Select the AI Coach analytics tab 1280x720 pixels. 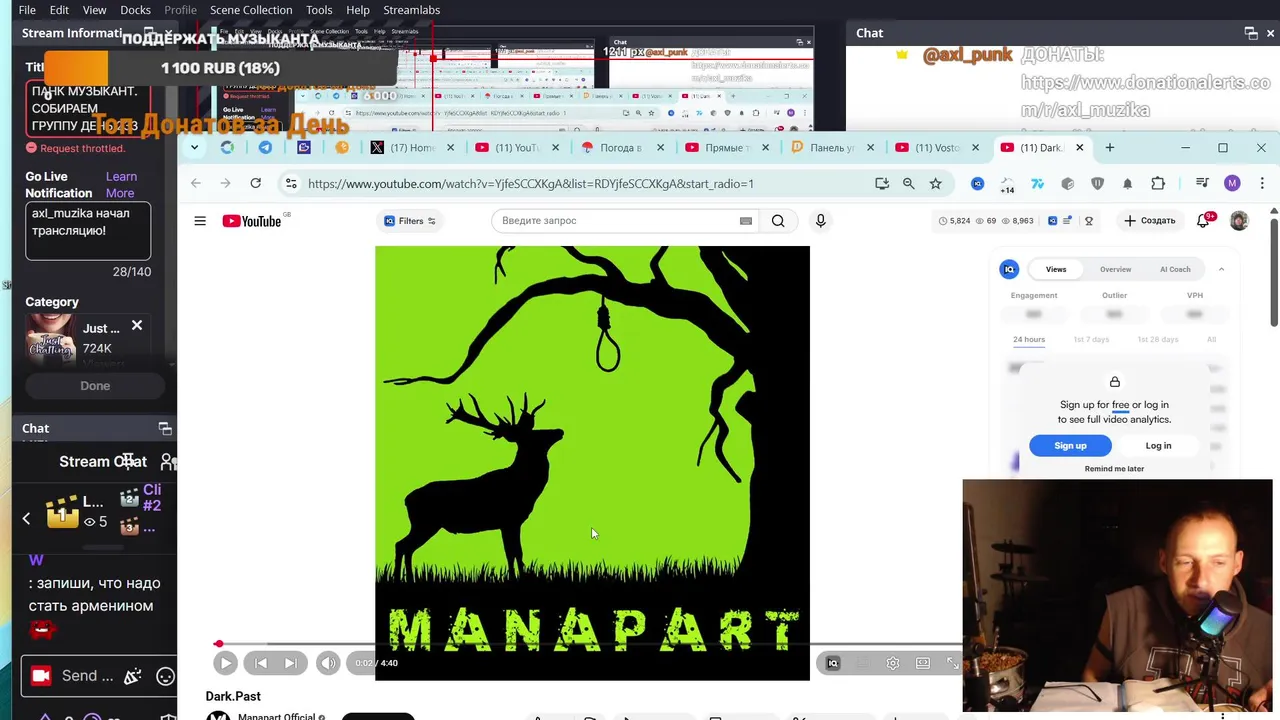coord(1175,269)
